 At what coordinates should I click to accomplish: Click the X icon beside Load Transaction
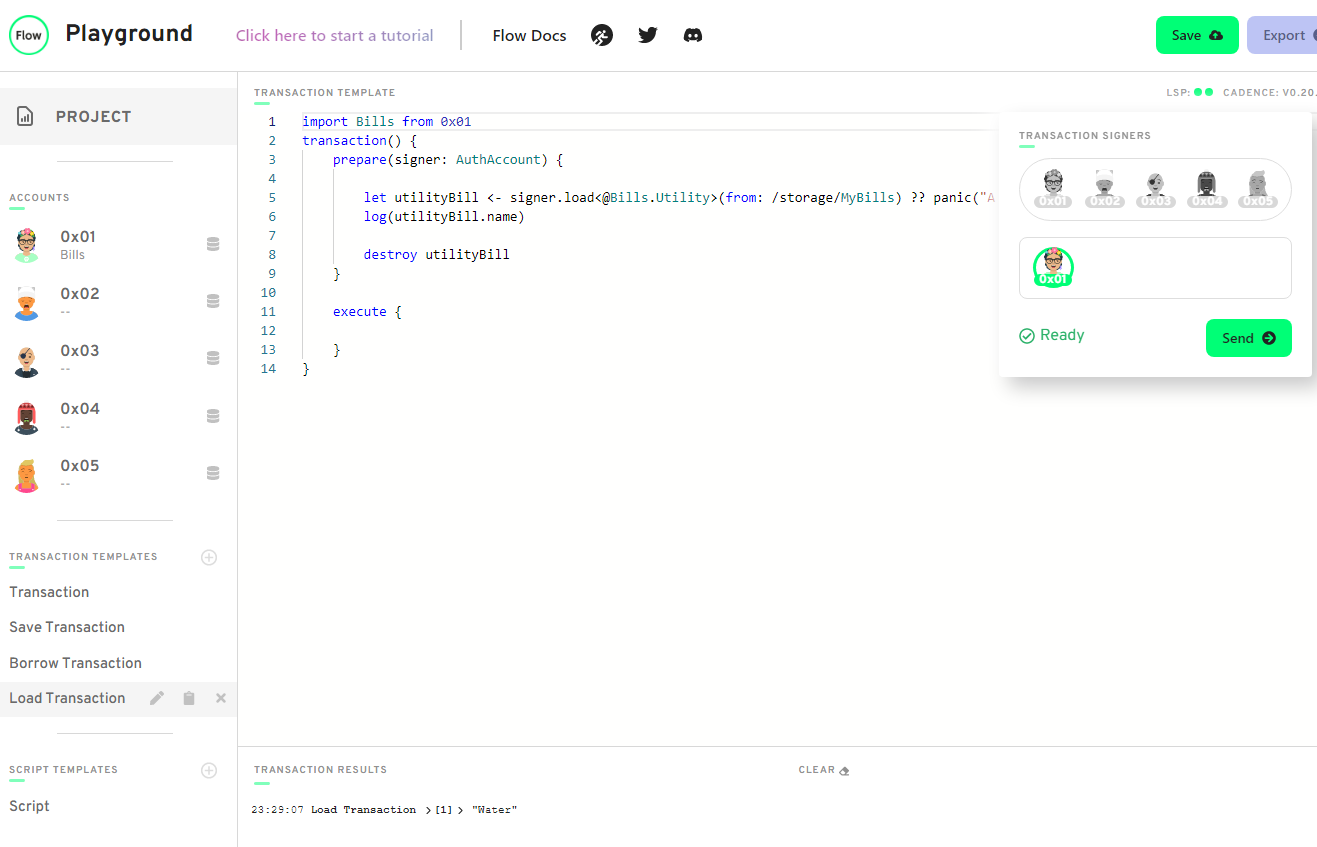click(x=221, y=698)
